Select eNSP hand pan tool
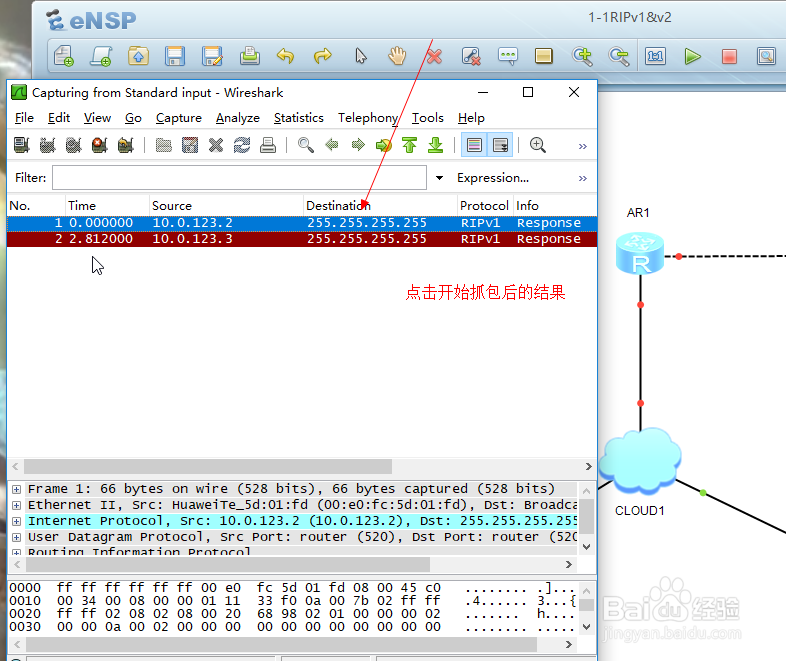786x661 pixels. (397, 56)
